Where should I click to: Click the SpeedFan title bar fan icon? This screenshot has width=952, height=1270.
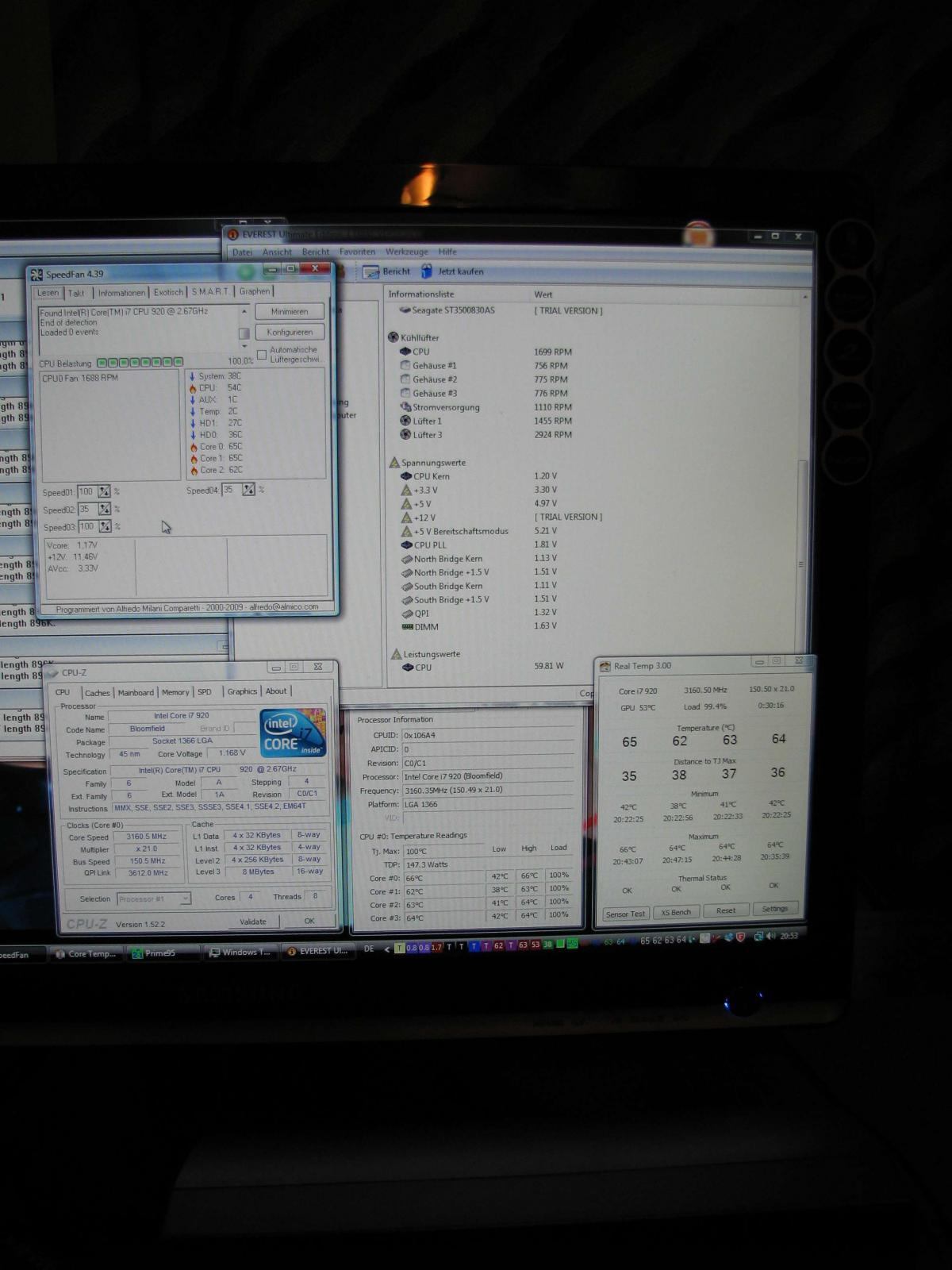36,275
